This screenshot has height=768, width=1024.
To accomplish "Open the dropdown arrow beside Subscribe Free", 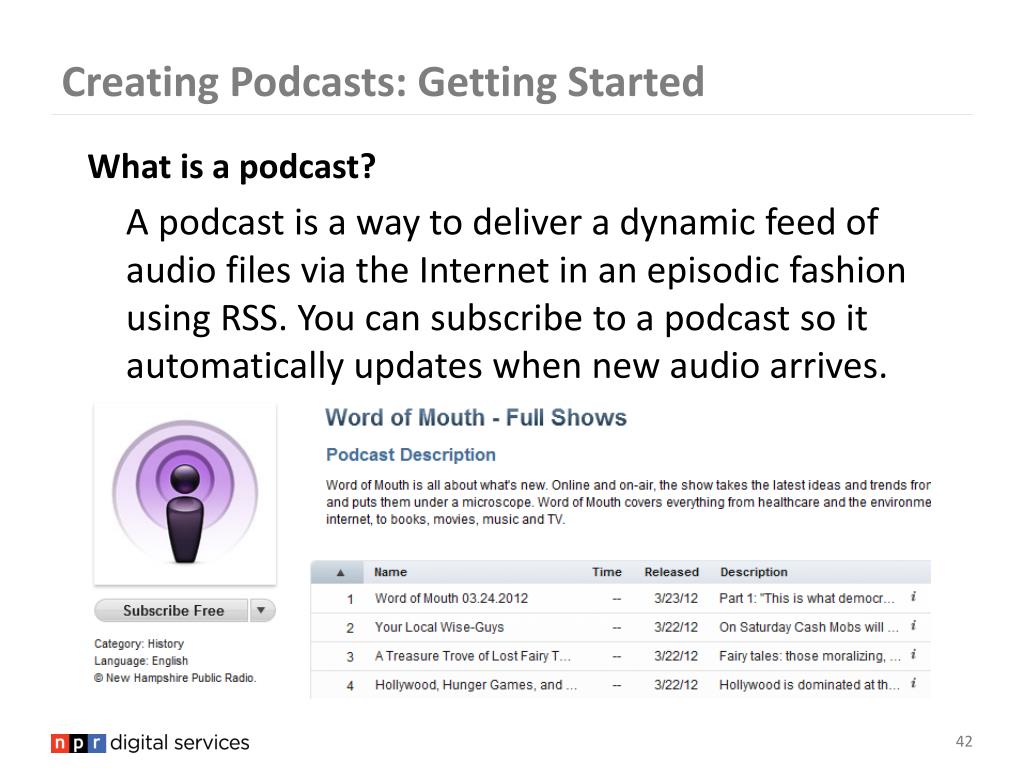I will click(x=261, y=610).
